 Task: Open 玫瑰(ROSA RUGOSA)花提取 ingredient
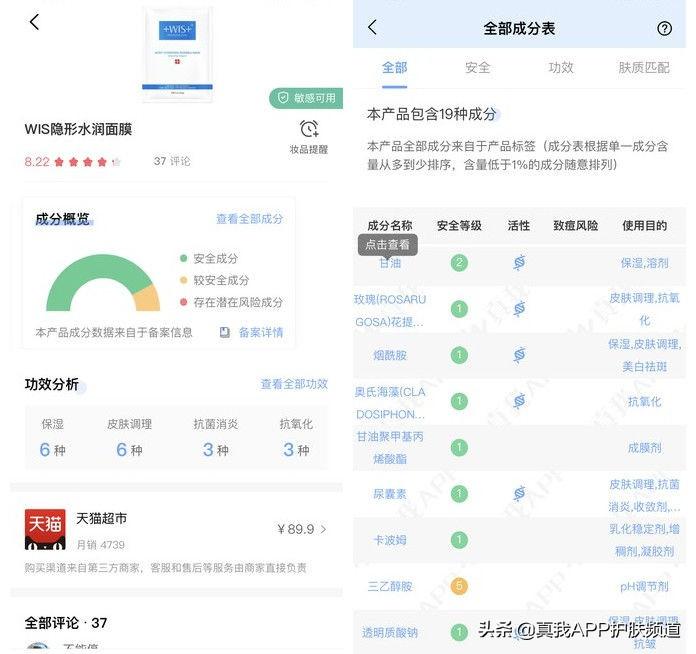click(x=390, y=310)
